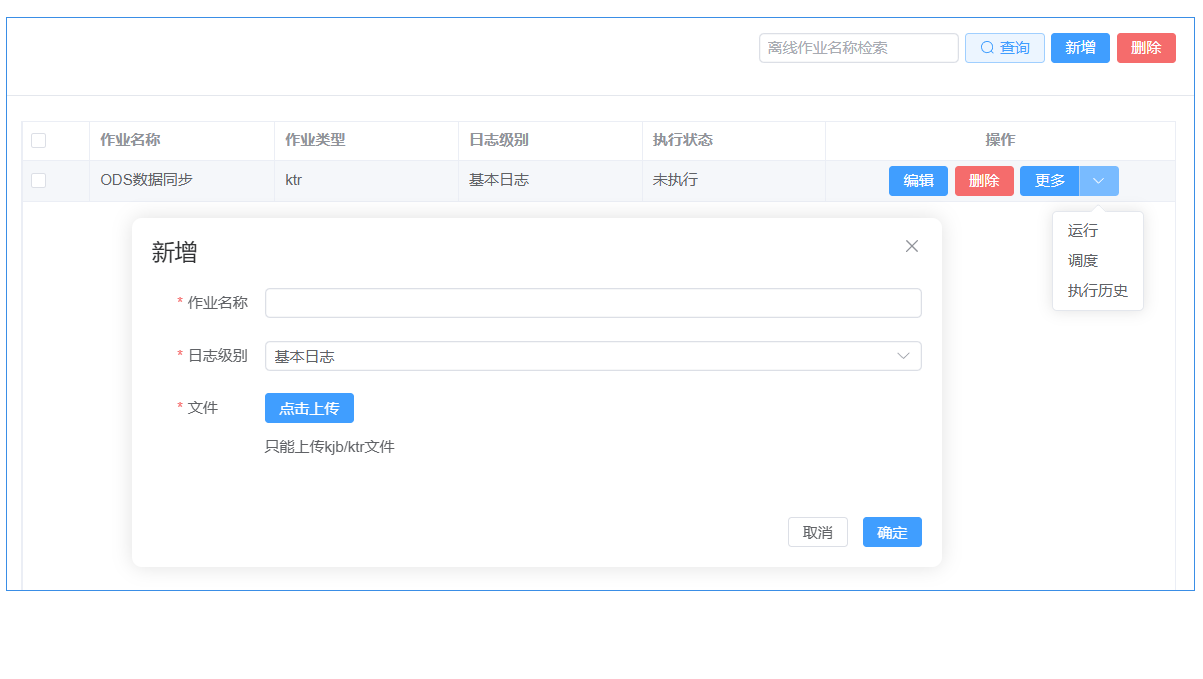Open the 日志级别 dropdown showing 基本日志

point(593,356)
